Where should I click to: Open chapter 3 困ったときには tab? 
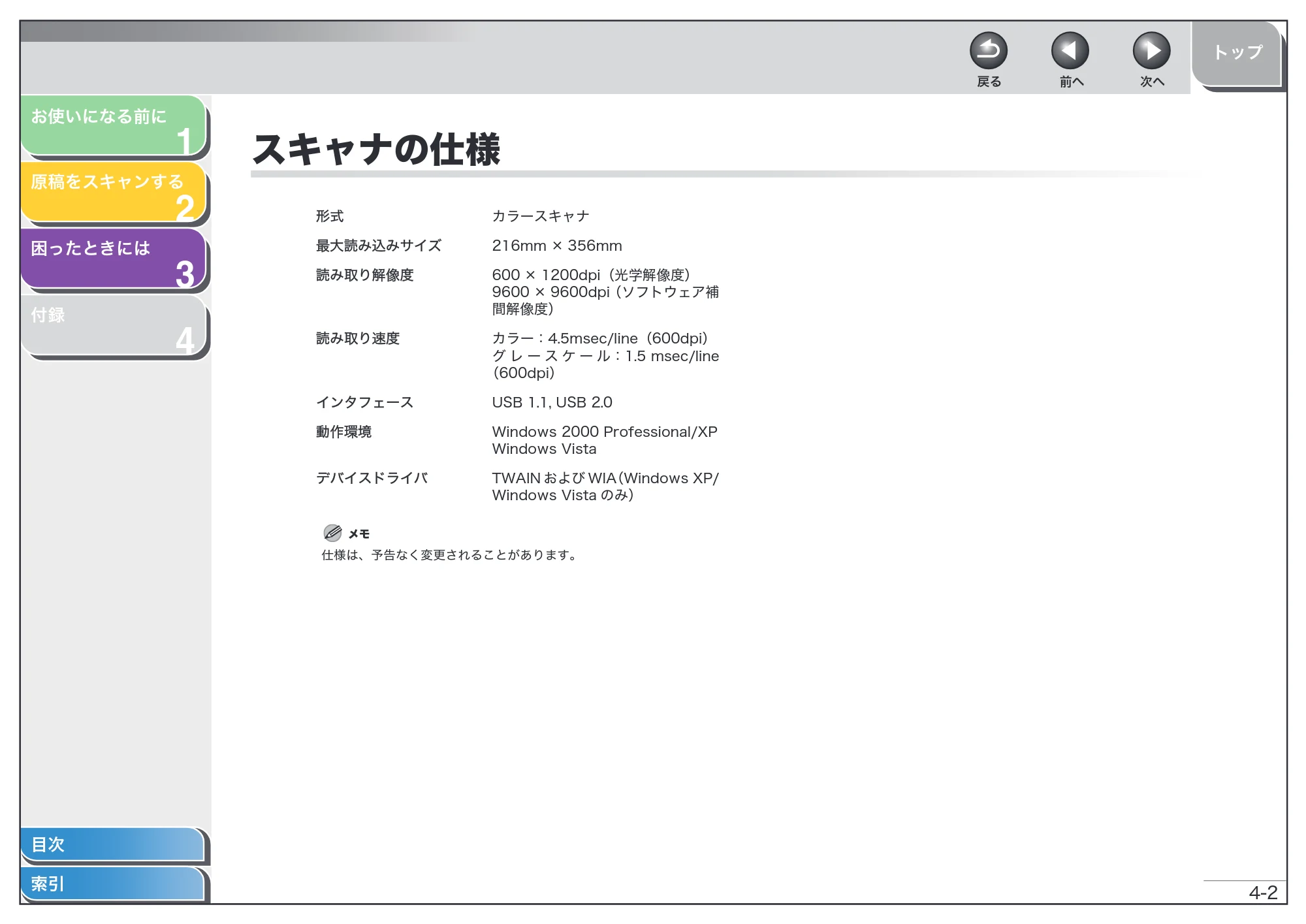[114, 259]
